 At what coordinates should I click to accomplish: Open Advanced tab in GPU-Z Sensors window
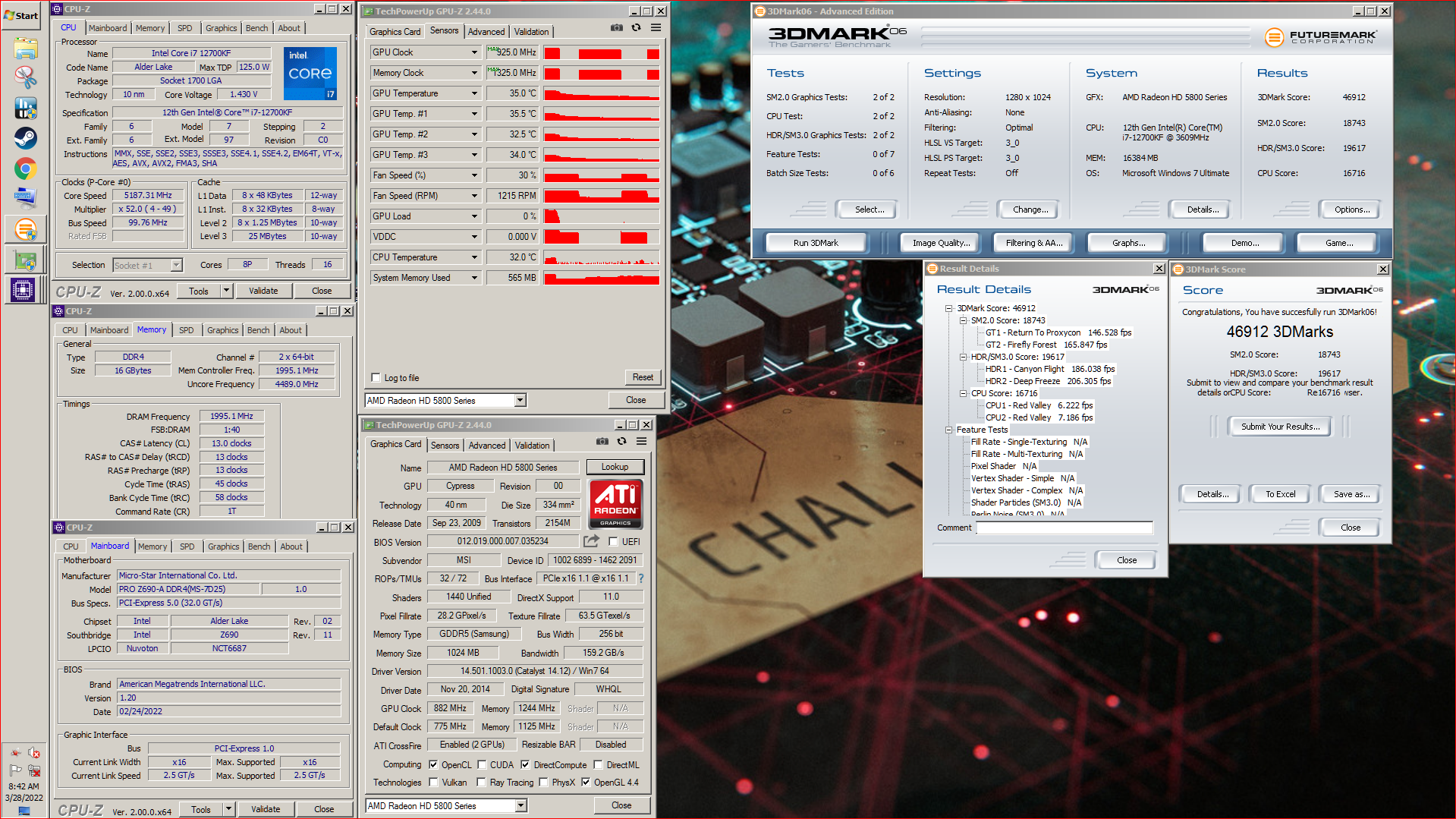coord(486,31)
